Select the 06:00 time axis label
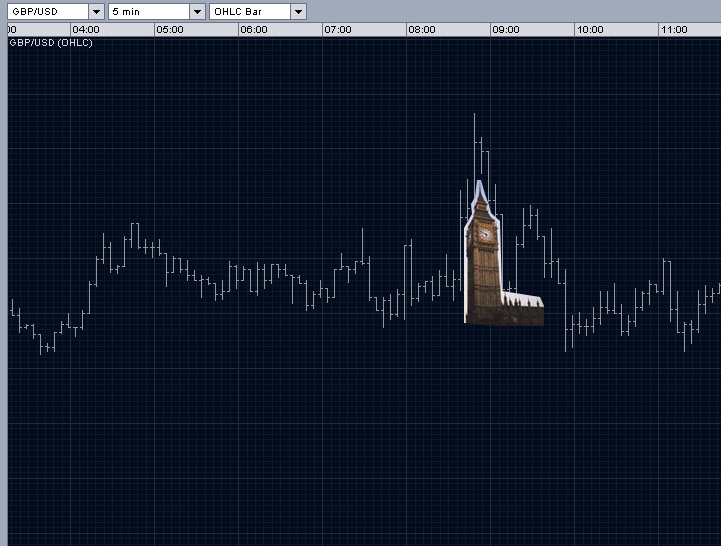Screen dimensions: 721x546 (254, 30)
